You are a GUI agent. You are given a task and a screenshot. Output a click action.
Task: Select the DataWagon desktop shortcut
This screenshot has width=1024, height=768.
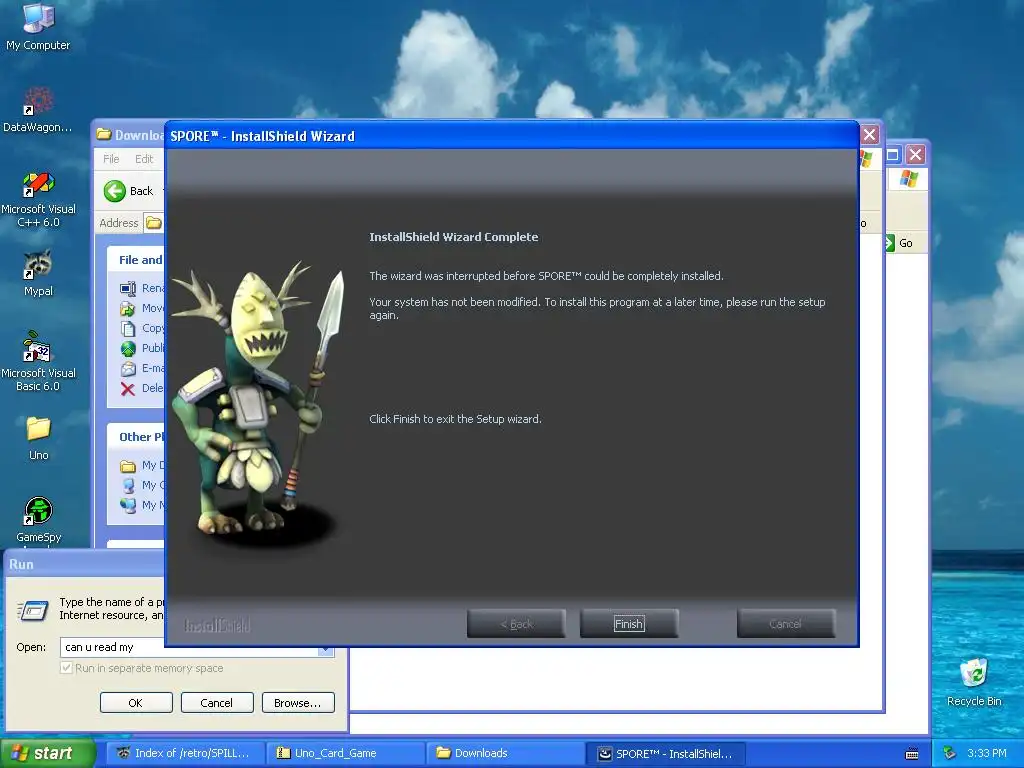point(38,110)
